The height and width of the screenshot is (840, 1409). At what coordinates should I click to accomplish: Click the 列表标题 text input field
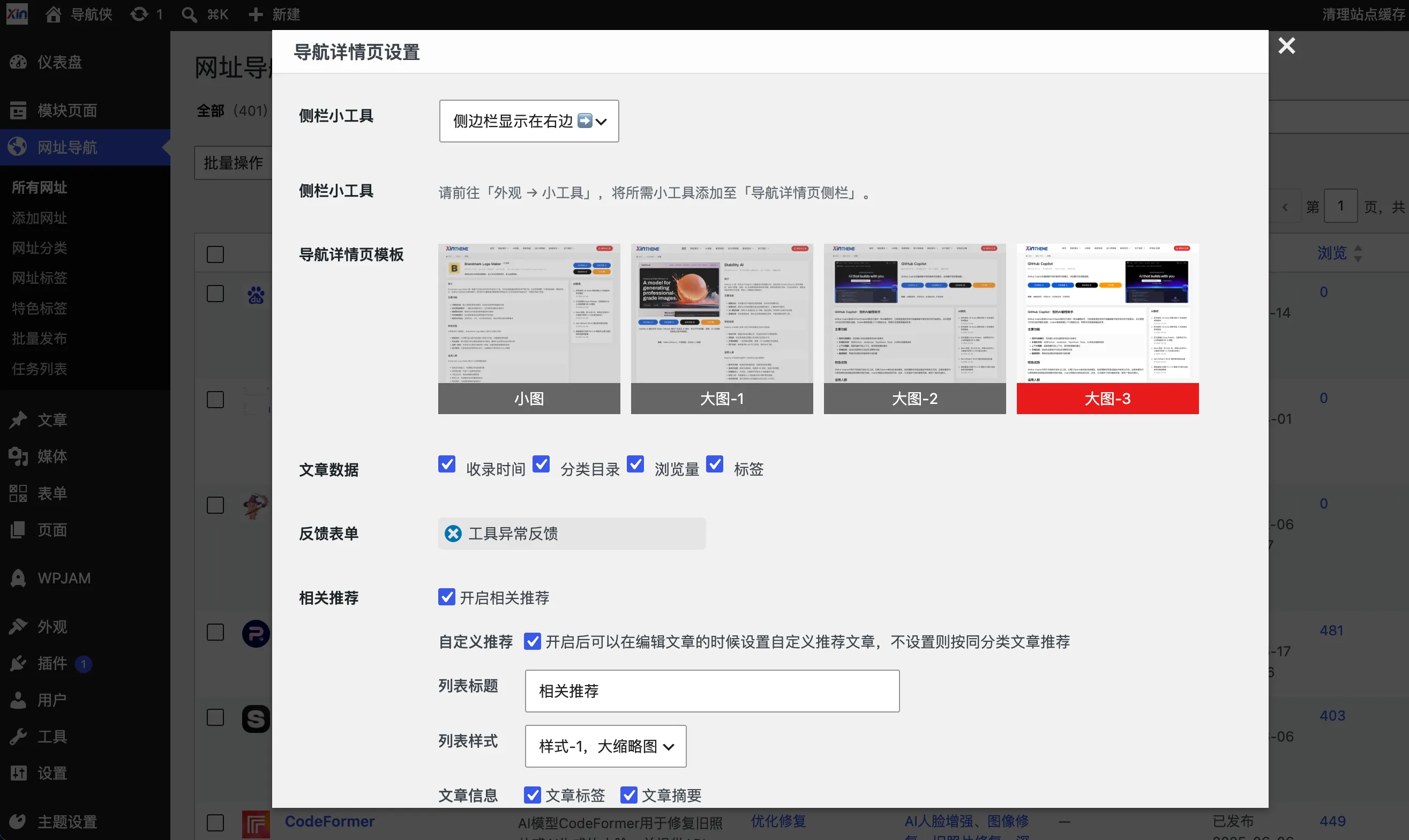pos(712,691)
